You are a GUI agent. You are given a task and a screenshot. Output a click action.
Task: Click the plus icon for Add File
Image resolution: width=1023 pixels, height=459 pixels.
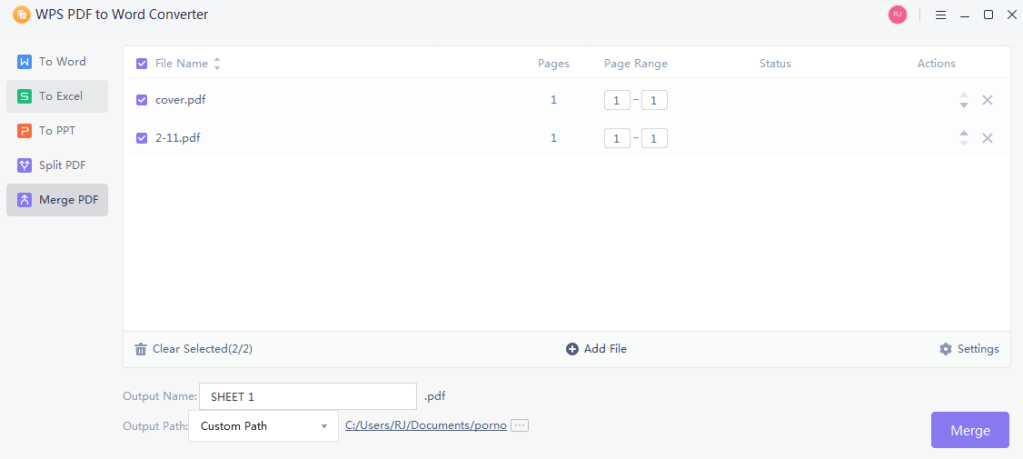coord(572,349)
